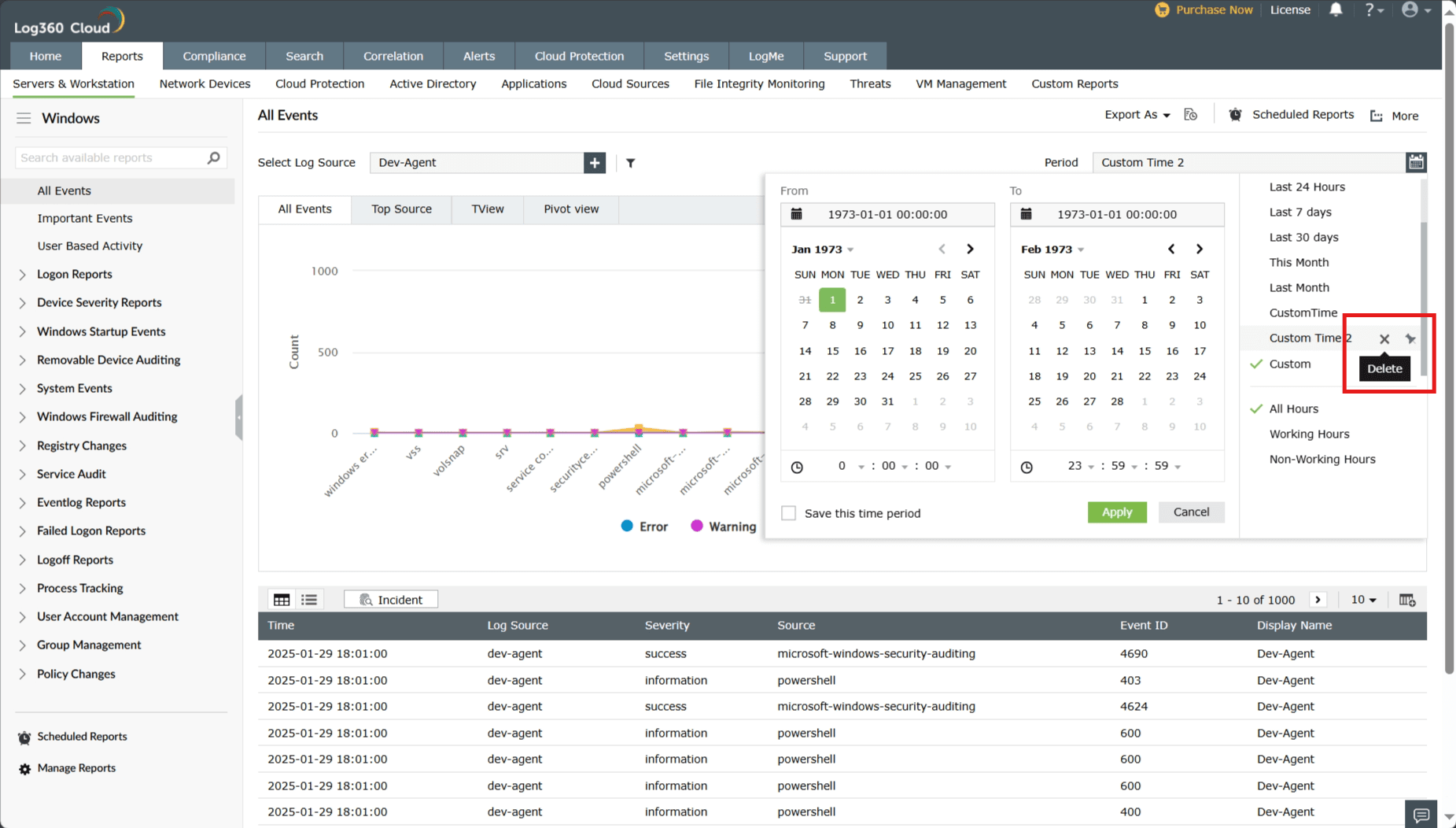Go to next page of results

point(1318,600)
